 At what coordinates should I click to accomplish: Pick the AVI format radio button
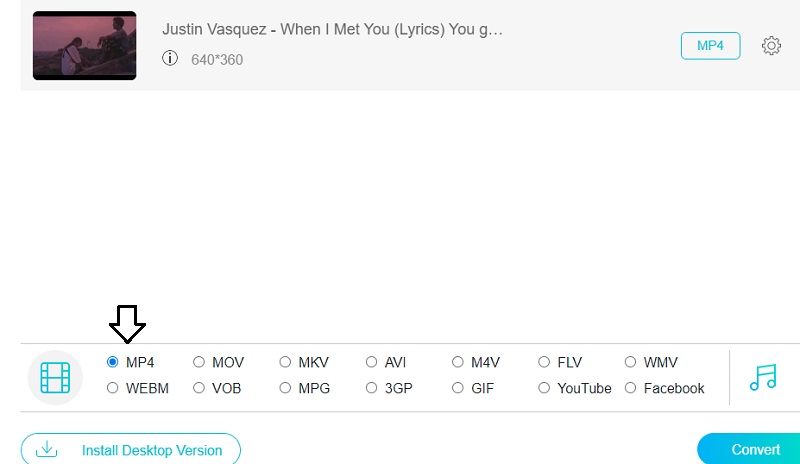click(x=372, y=362)
